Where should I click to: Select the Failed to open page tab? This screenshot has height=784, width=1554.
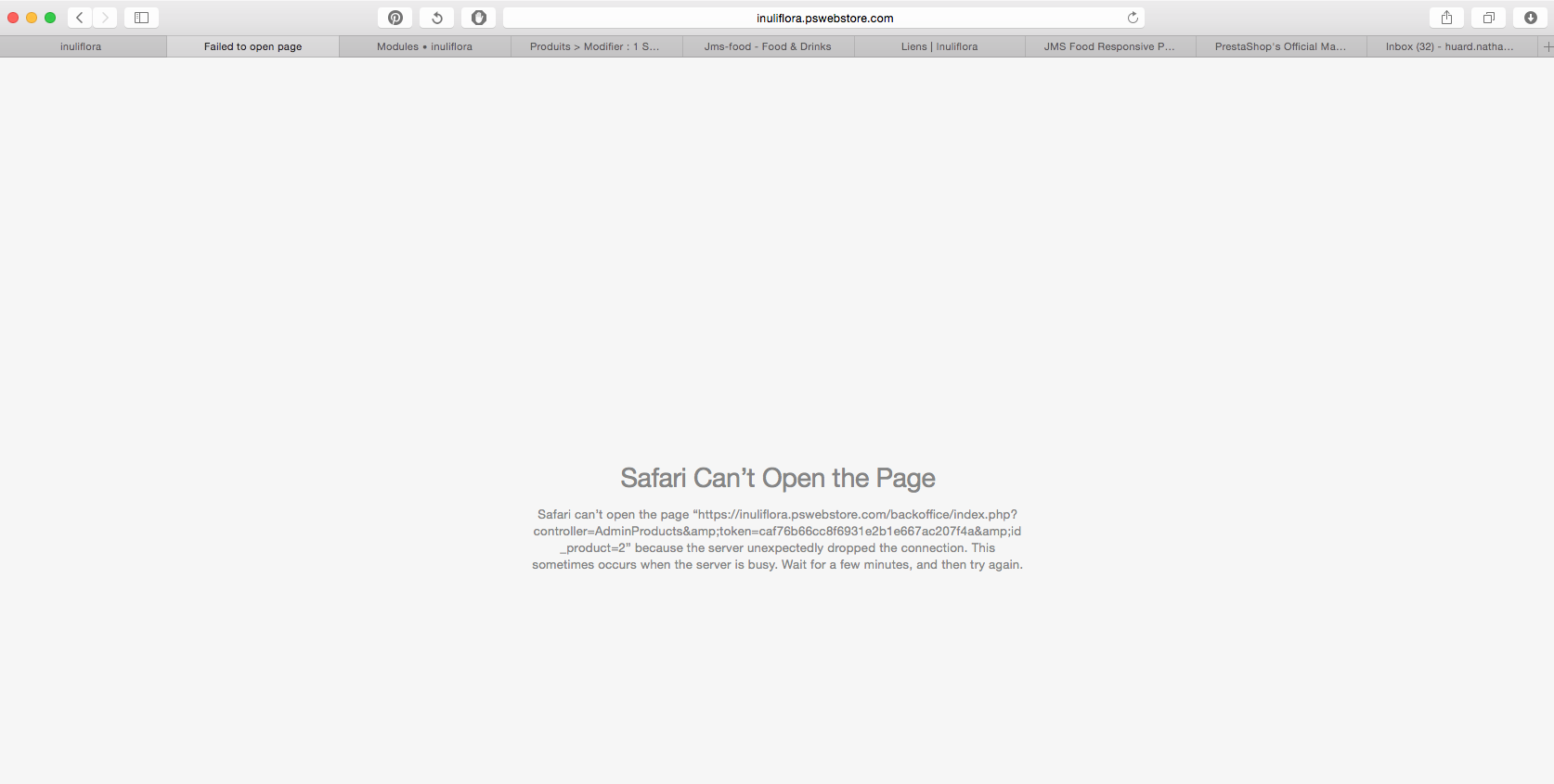[x=253, y=46]
